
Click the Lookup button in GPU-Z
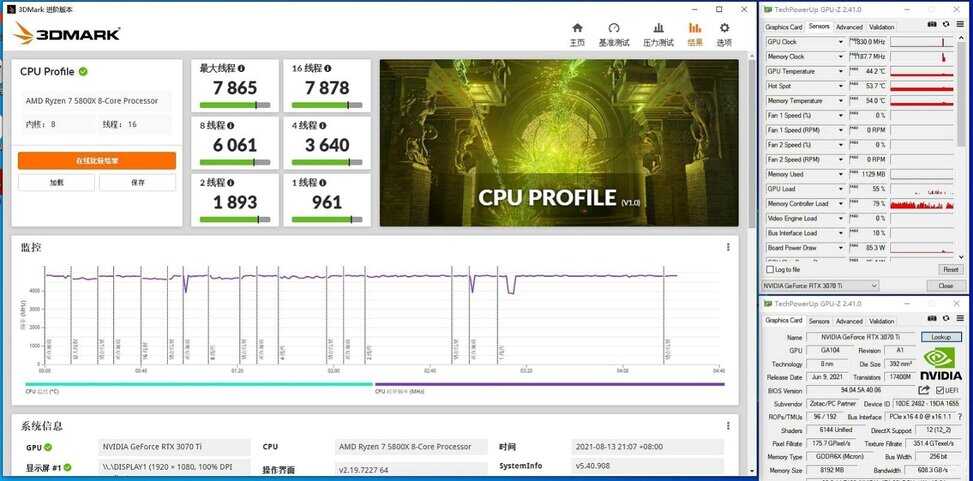click(941, 337)
